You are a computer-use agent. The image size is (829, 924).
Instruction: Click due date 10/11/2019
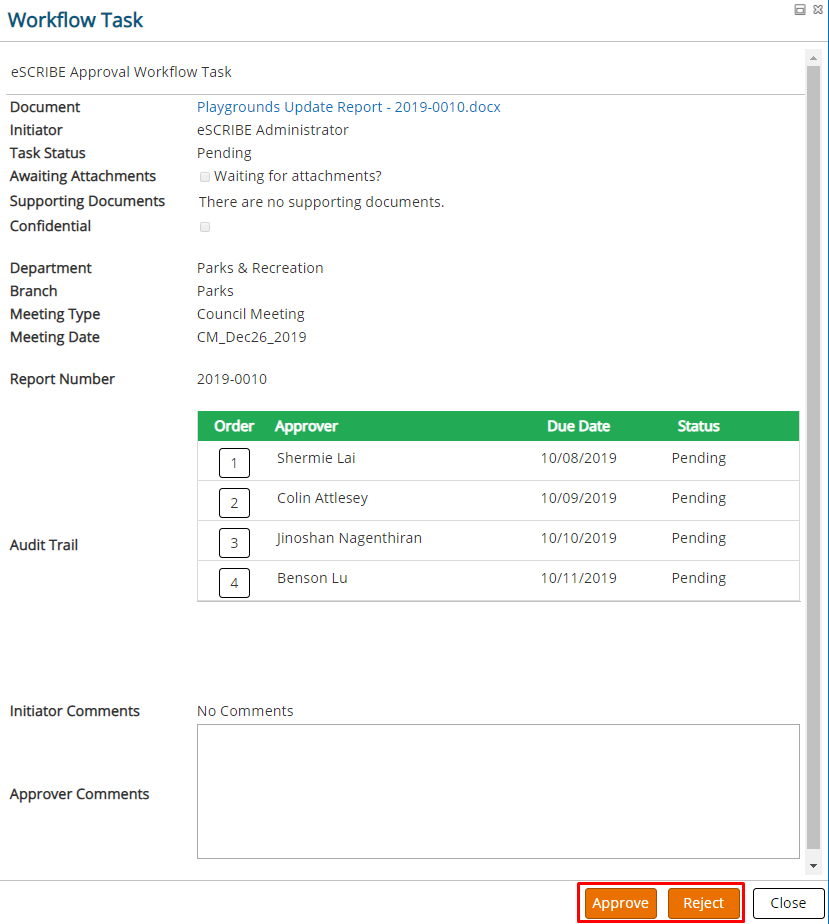coord(579,578)
